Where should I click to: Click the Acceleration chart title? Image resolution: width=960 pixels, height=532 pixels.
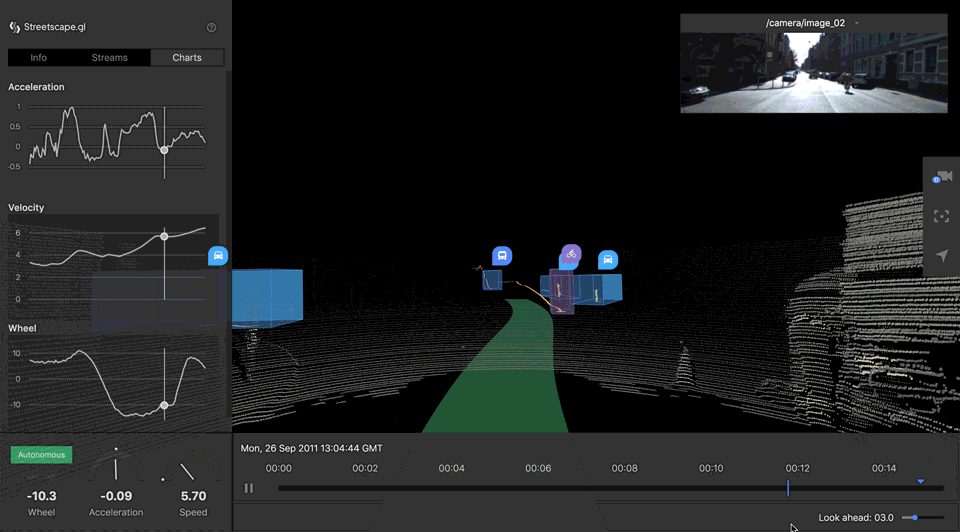click(36, 87)
